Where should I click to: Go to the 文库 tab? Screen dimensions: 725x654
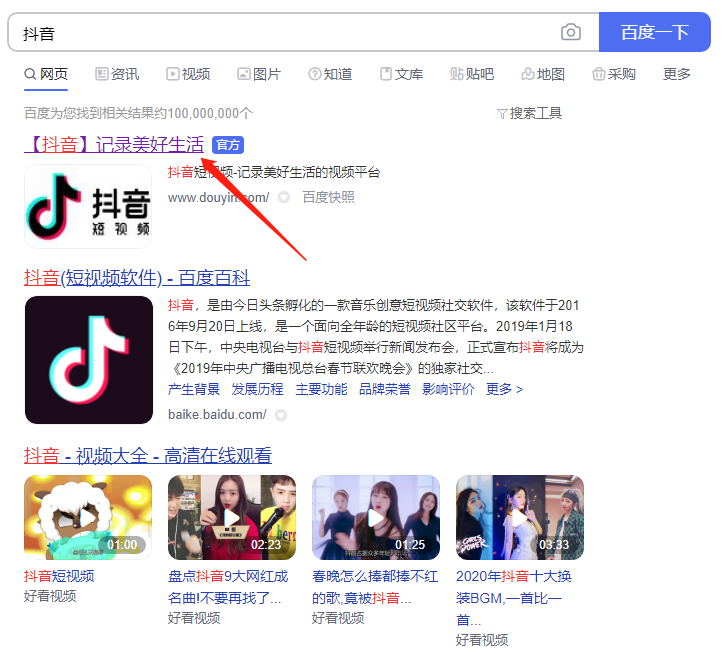click(x=401, y=74)
